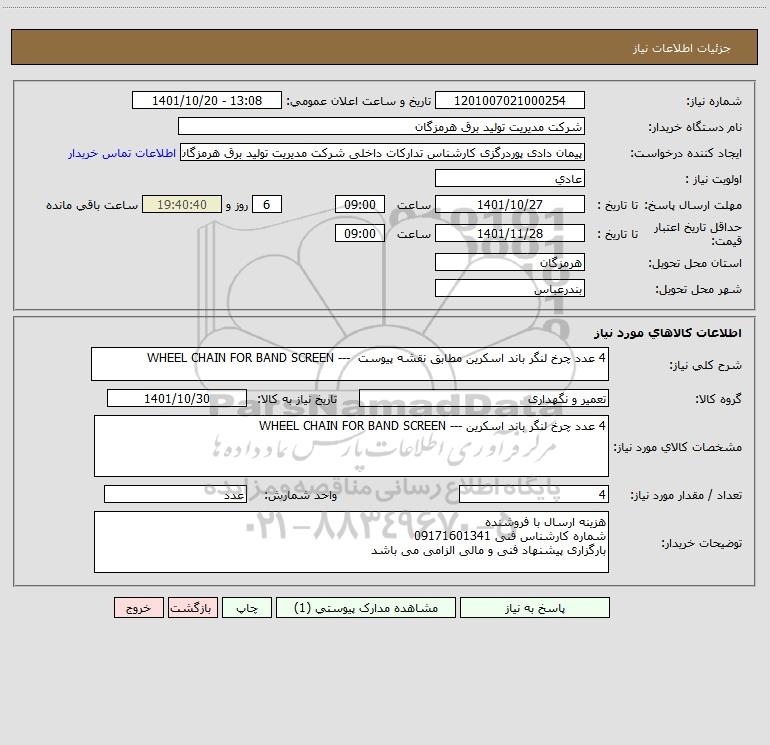Click the ساعت باقی مانده text
This screenshot has width=770, height=745.
coord(92,205)
